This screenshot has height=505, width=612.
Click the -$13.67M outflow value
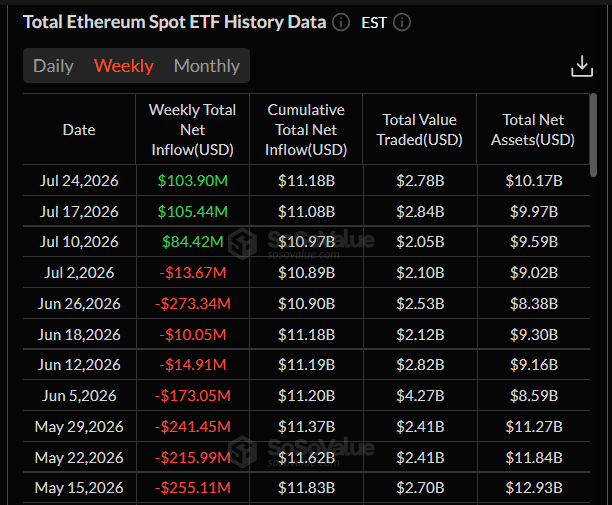[x=192, y=272]
